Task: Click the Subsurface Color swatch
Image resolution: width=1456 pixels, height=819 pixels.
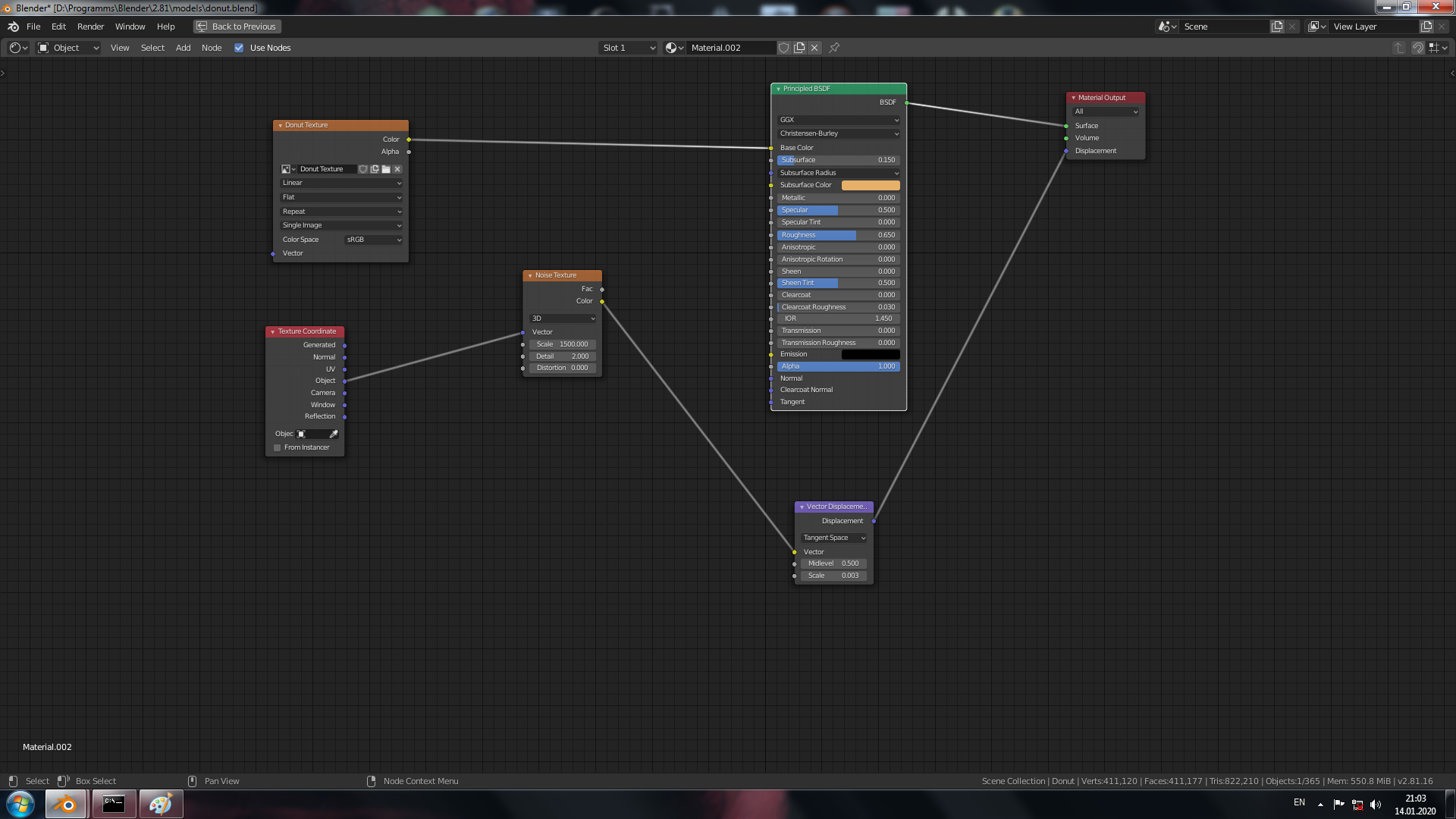Action: pos(871,185)
